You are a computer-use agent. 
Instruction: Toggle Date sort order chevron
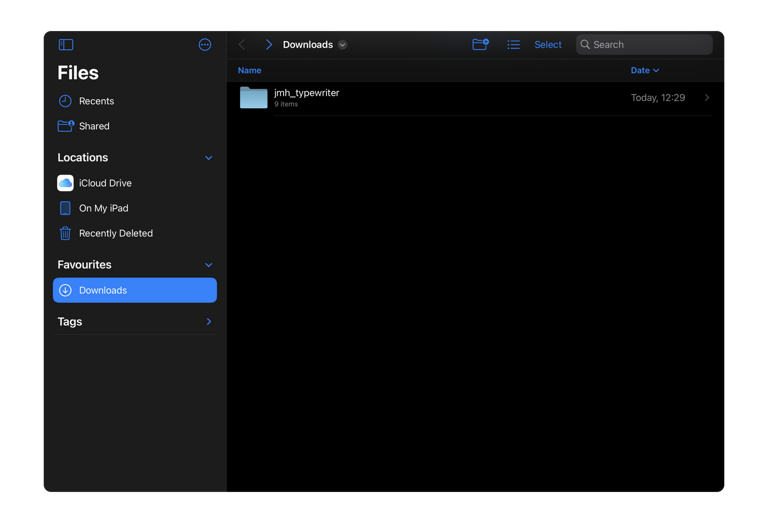(x=656, y=71)
